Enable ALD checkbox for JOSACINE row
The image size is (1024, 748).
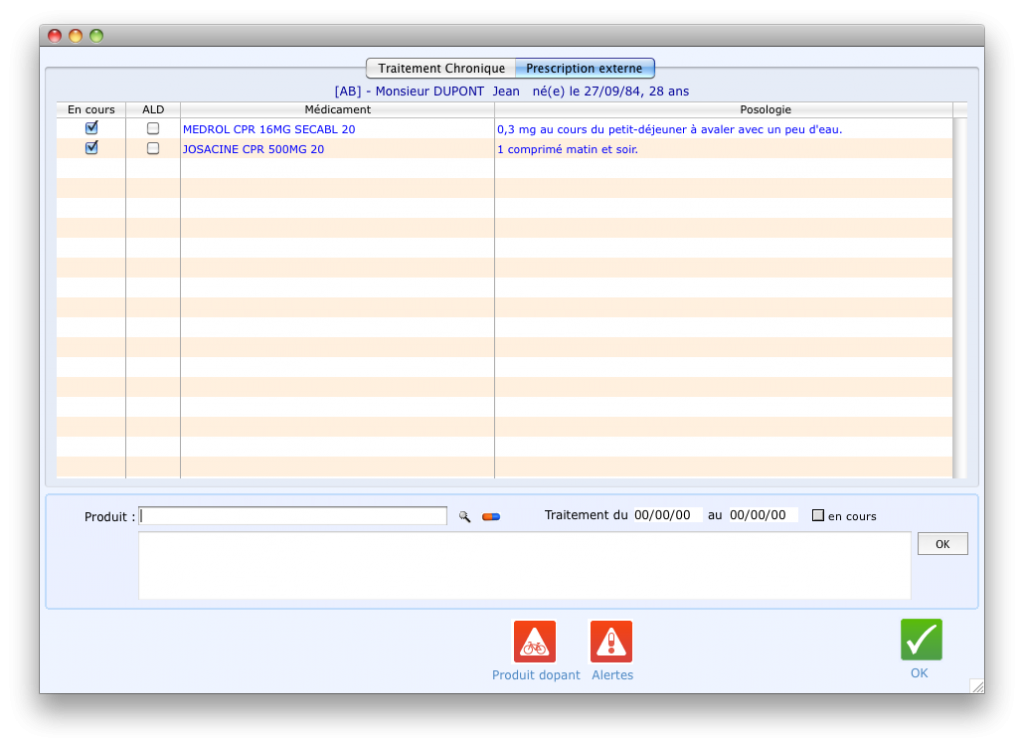153,148
